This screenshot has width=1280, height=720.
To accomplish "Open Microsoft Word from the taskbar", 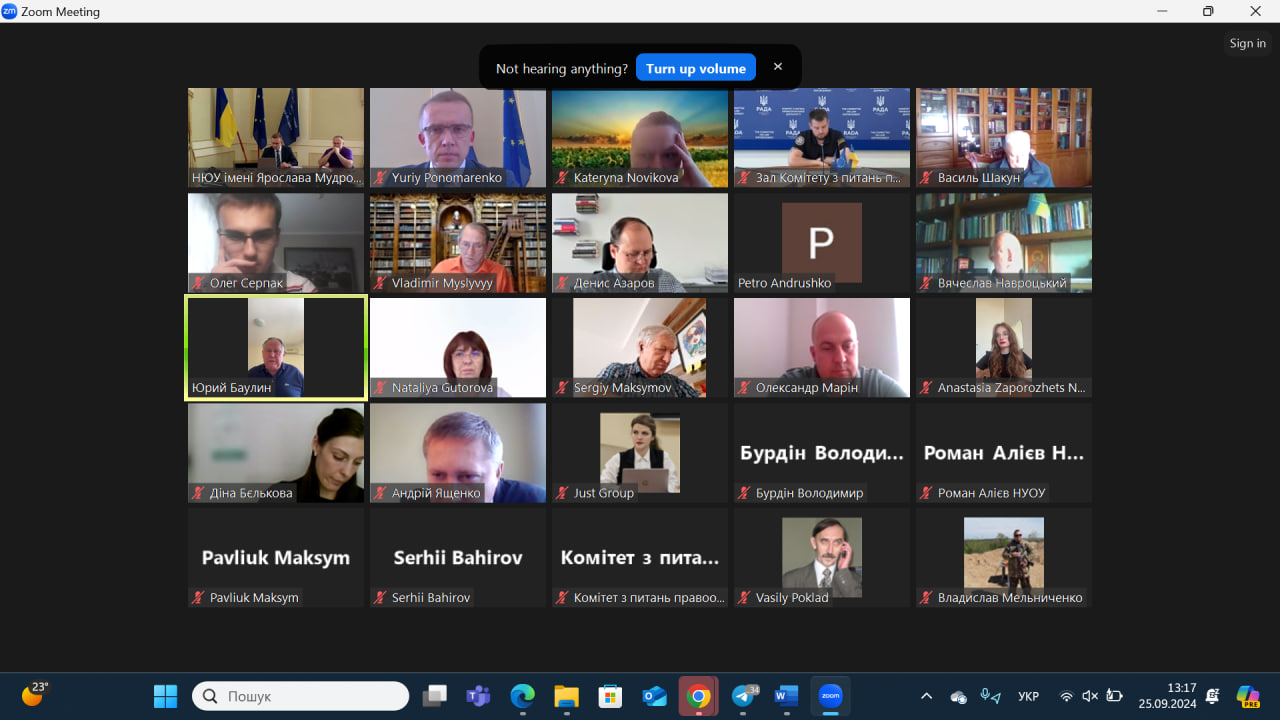I will tap(786, 696).
